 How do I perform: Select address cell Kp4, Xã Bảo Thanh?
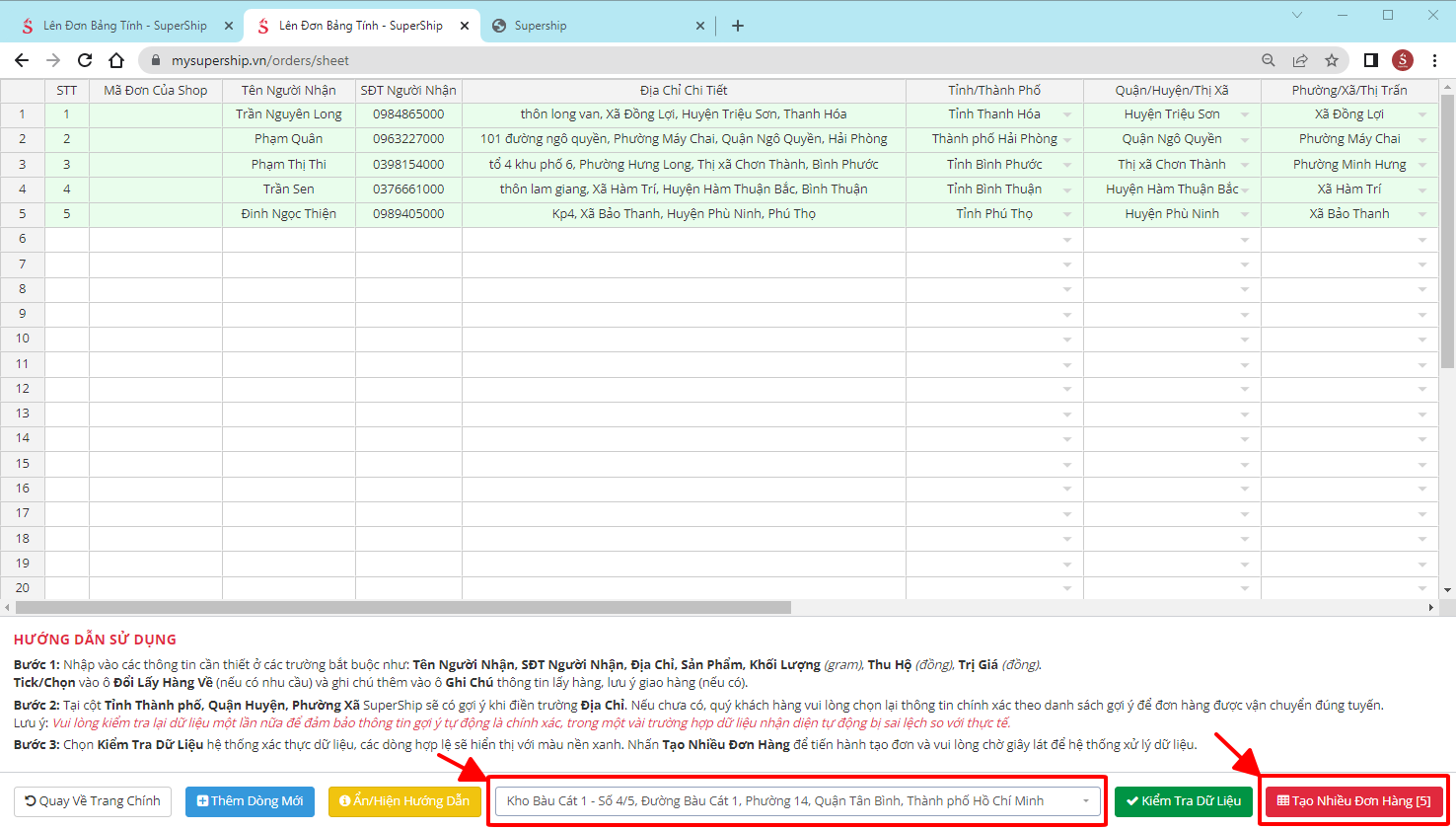click(684, 213)
